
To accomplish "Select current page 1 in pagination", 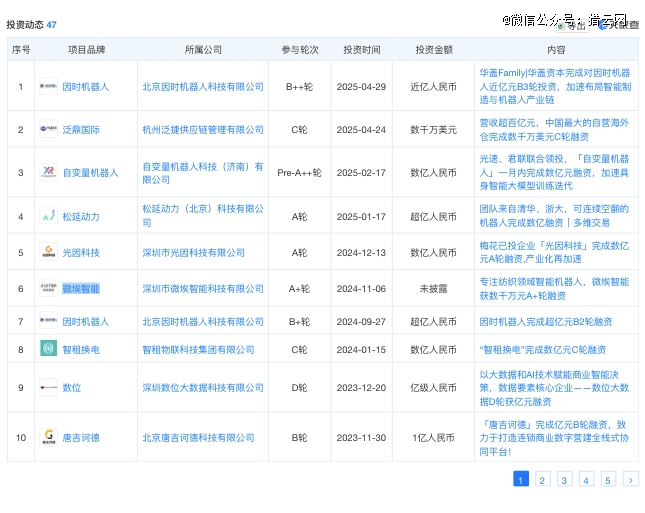I will tap(521, 480).
